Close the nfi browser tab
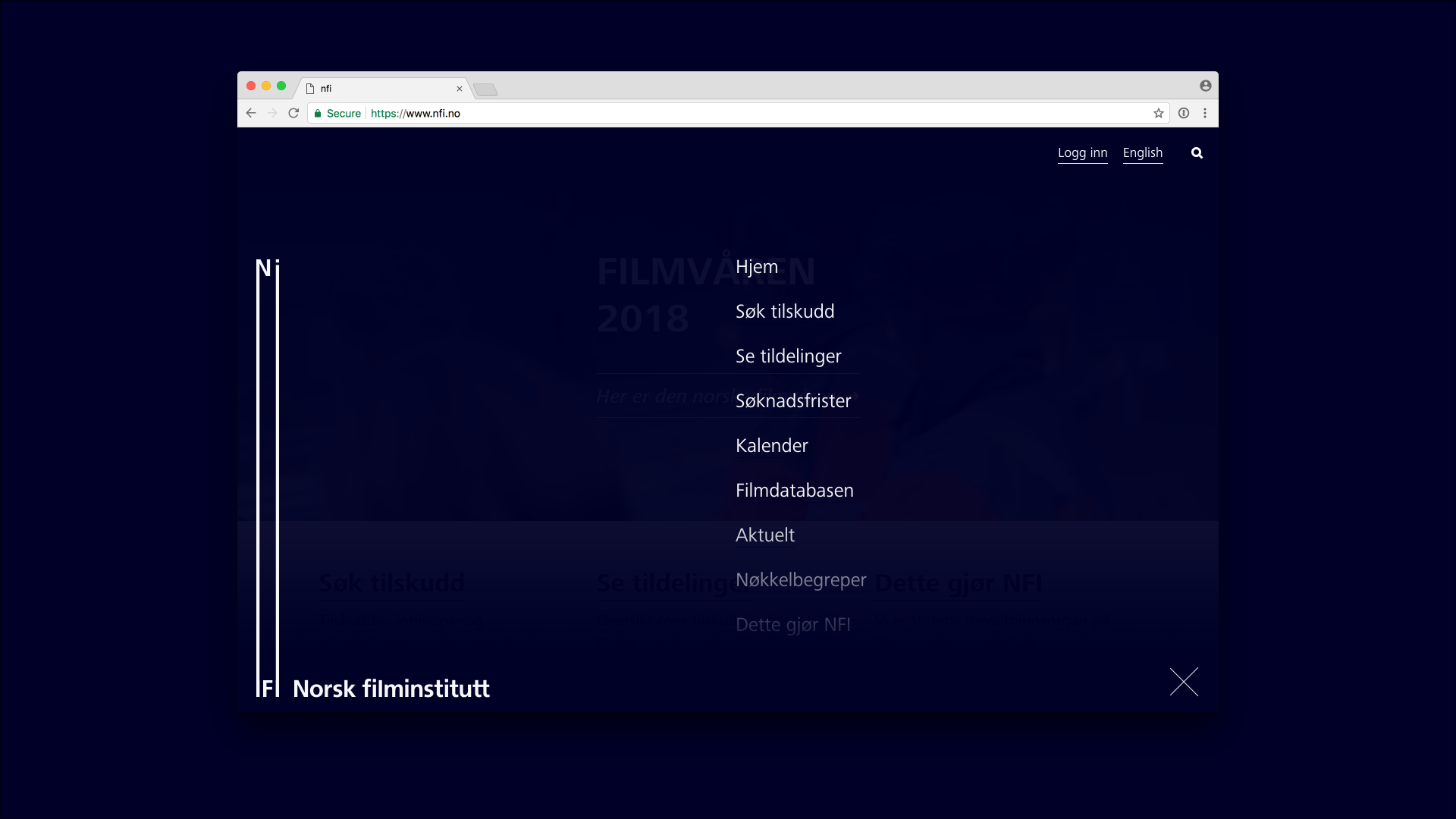The image size is (1456, 819). tap(460, 89)
